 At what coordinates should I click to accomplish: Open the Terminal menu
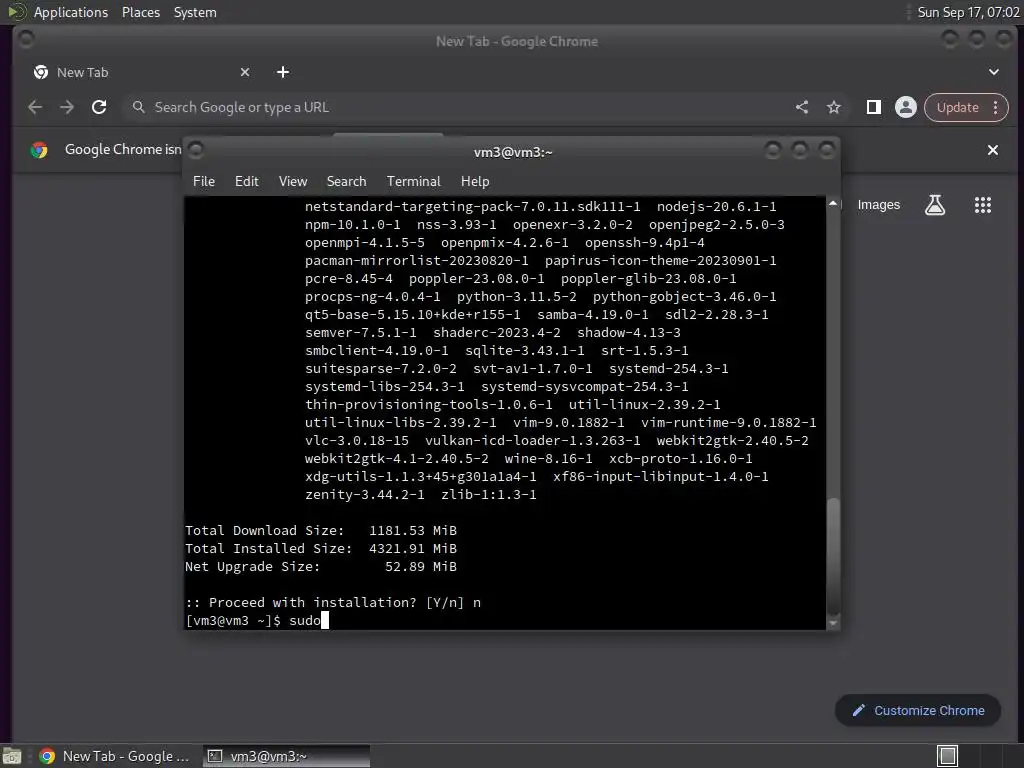point(413,181)
